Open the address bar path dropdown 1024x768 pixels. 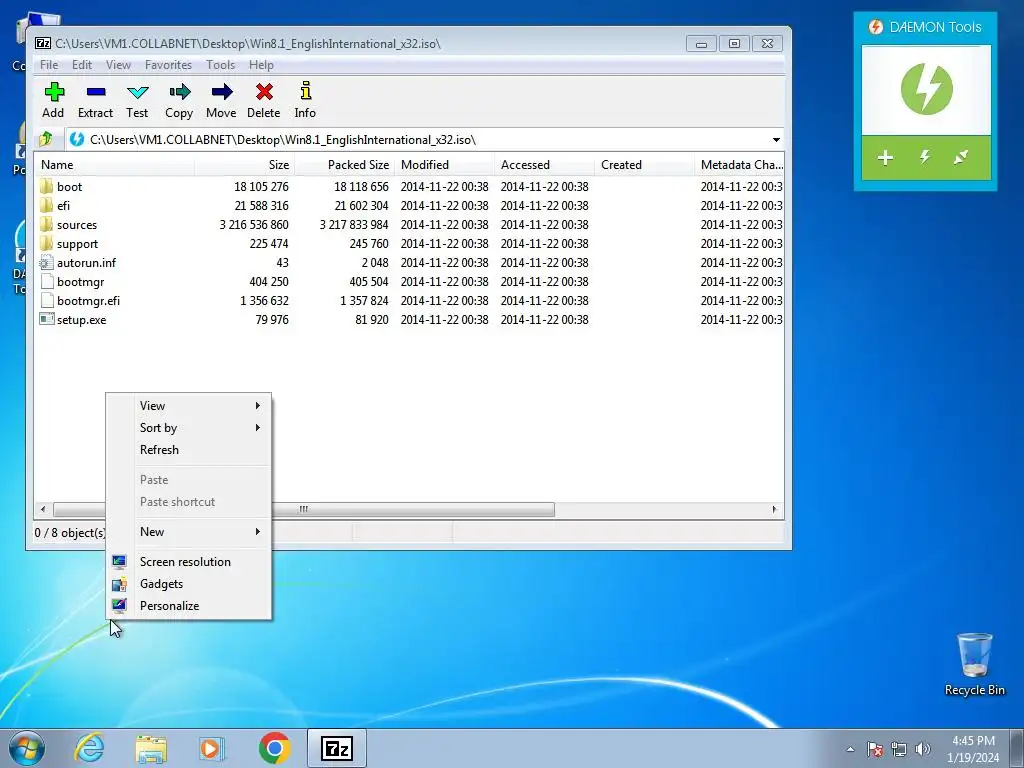click(x=776, y=140)
